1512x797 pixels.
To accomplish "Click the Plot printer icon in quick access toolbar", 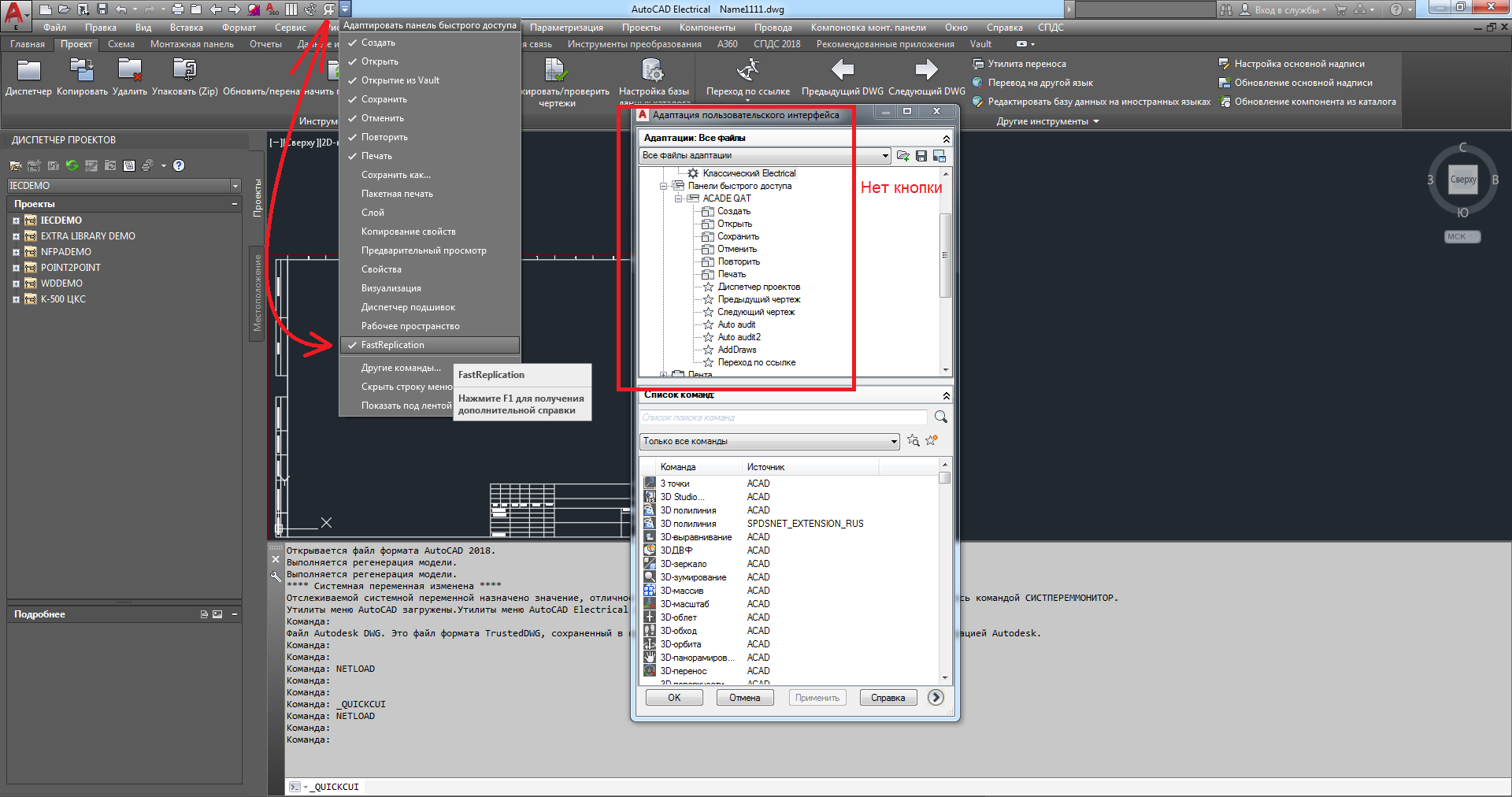I will pyautogui.click(x=178, y=9).
